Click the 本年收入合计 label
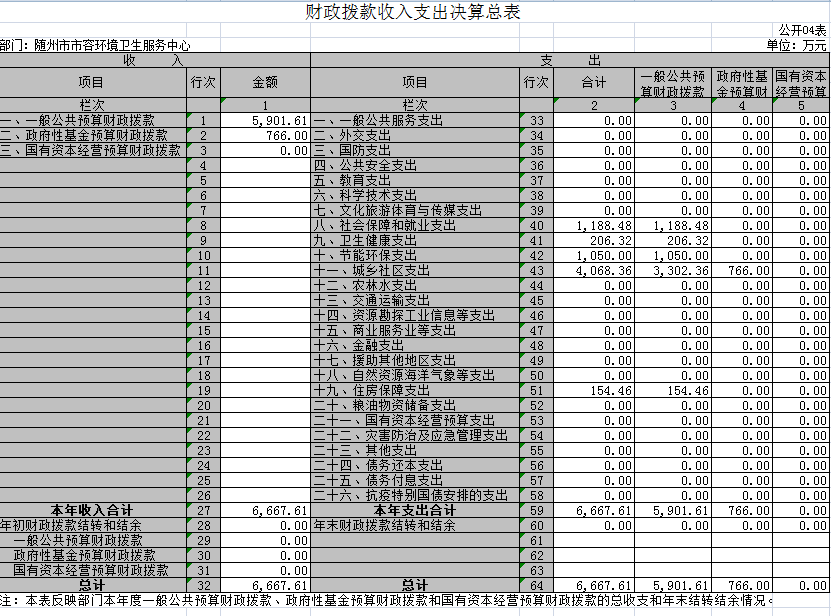Screen dimensions: 831x616 (x=93, y=511)
